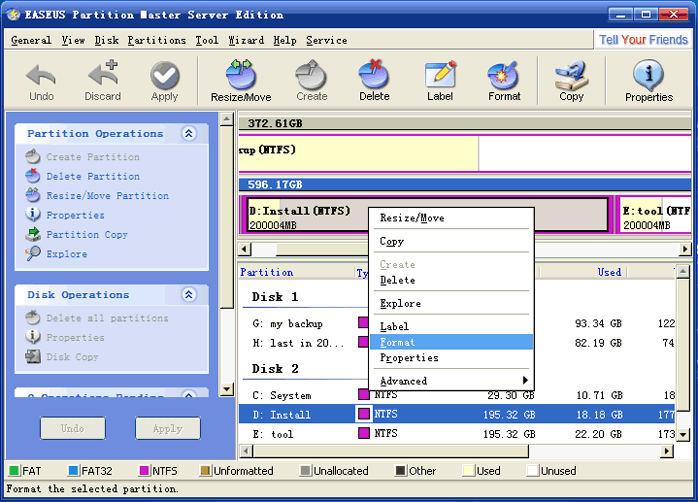Viewport: 698px width, 502px height.
Task: Click the sidebar scroll up arrow
Action: (227, 119)
